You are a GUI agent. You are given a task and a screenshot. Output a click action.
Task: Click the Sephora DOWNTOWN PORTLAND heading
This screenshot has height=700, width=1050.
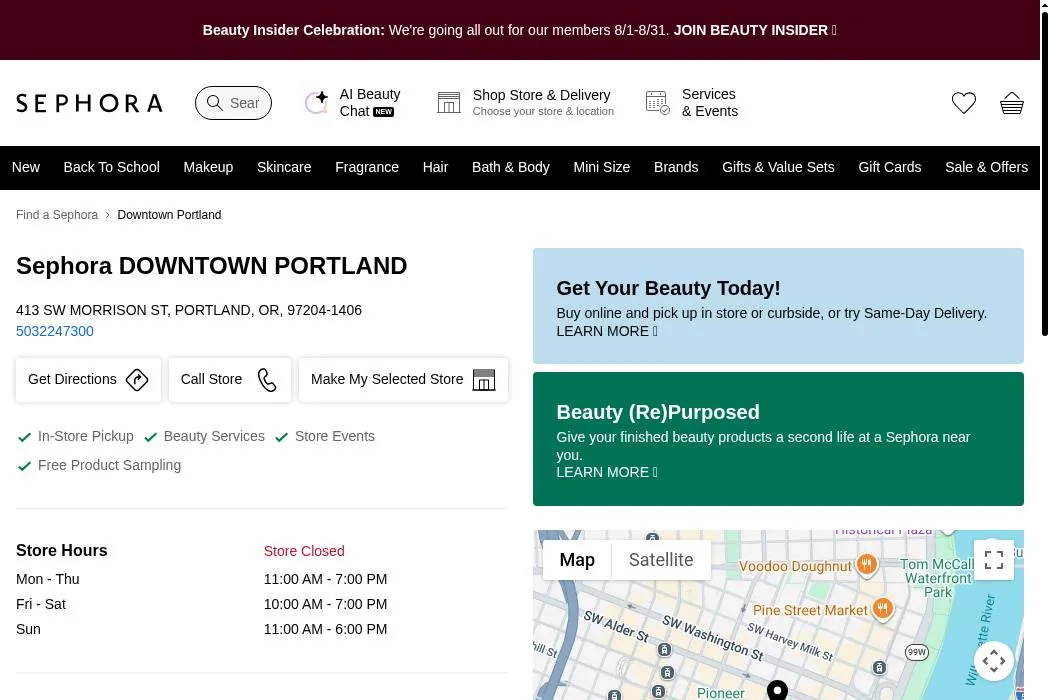click(212, 266)
